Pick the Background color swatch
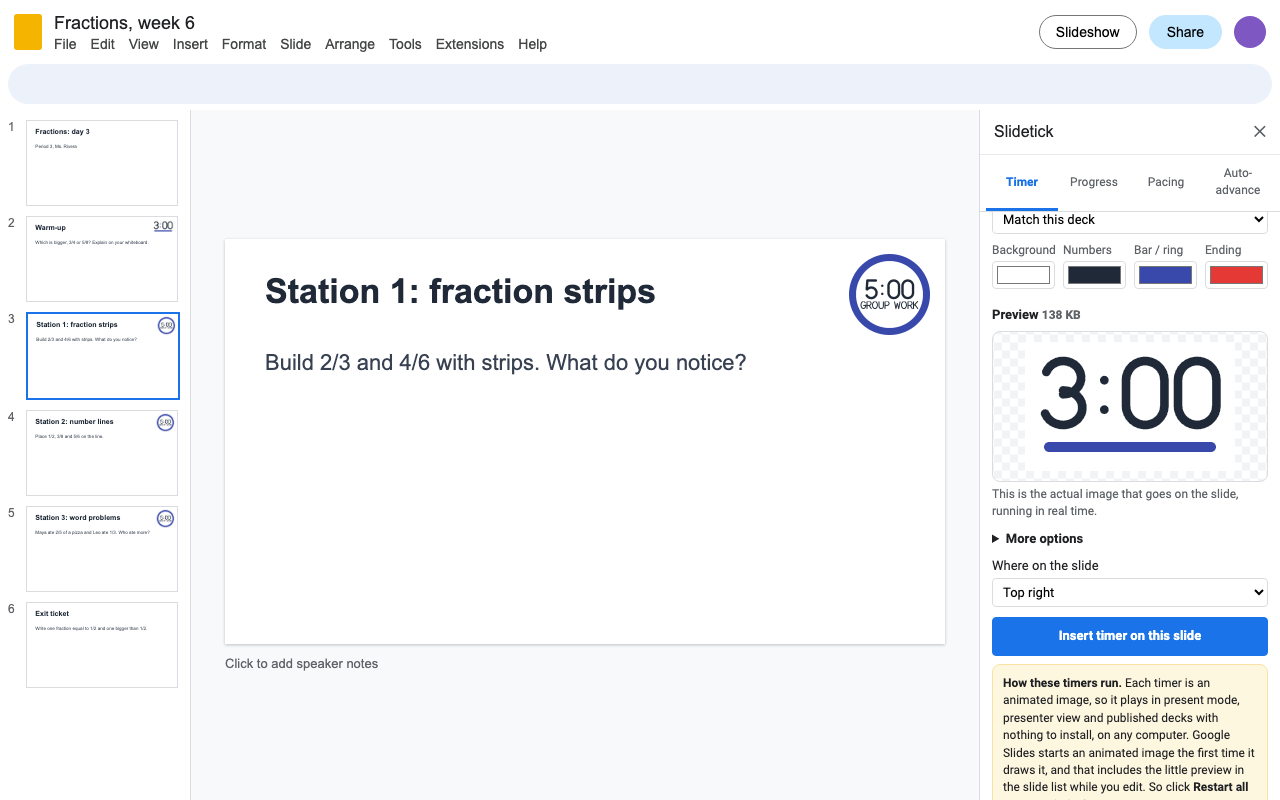 pyautogui.click(x=1024, y=275)
